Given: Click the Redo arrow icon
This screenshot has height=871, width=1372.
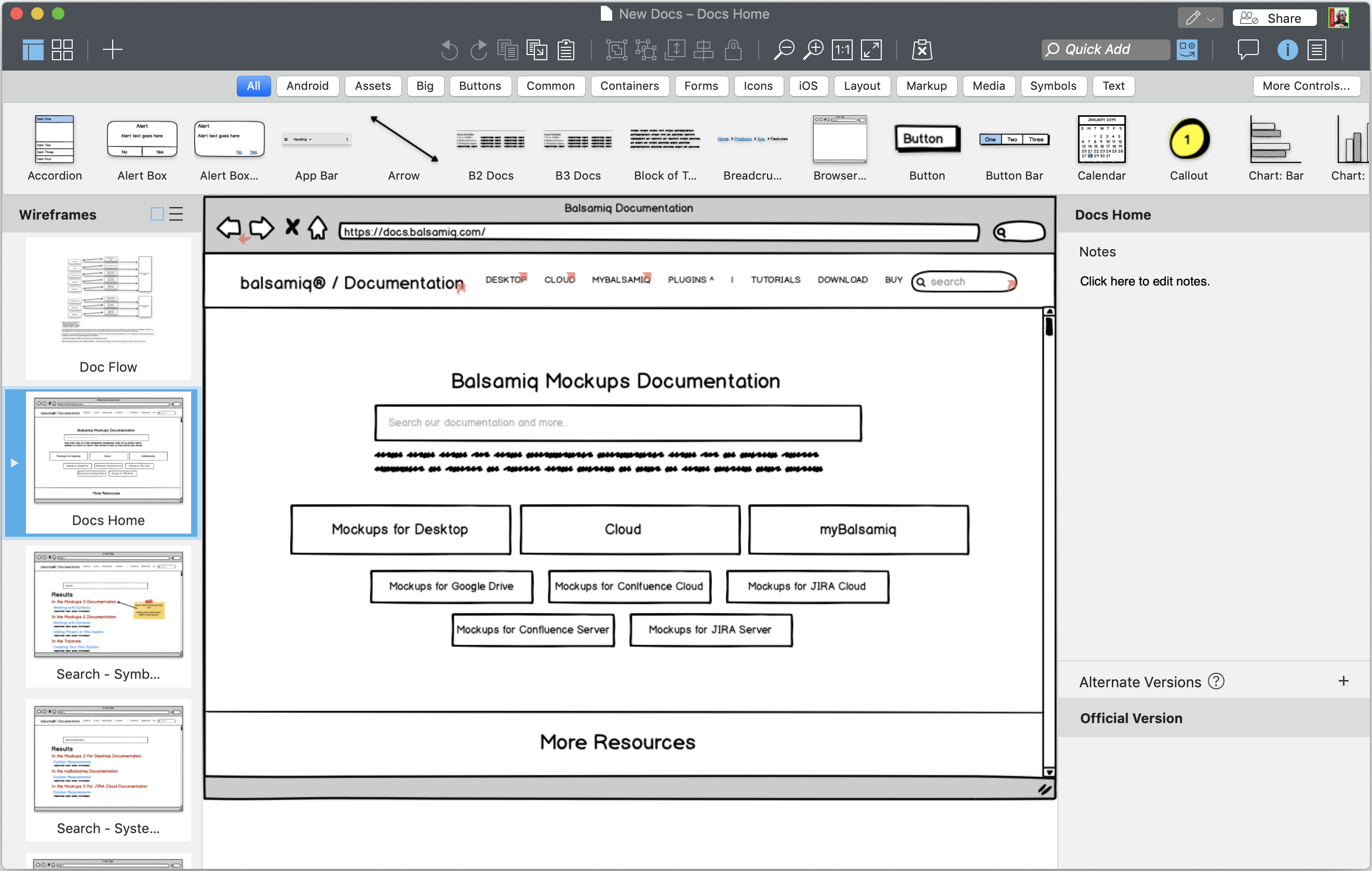Looking at the screenshot, I should click(x=479, y=49).
